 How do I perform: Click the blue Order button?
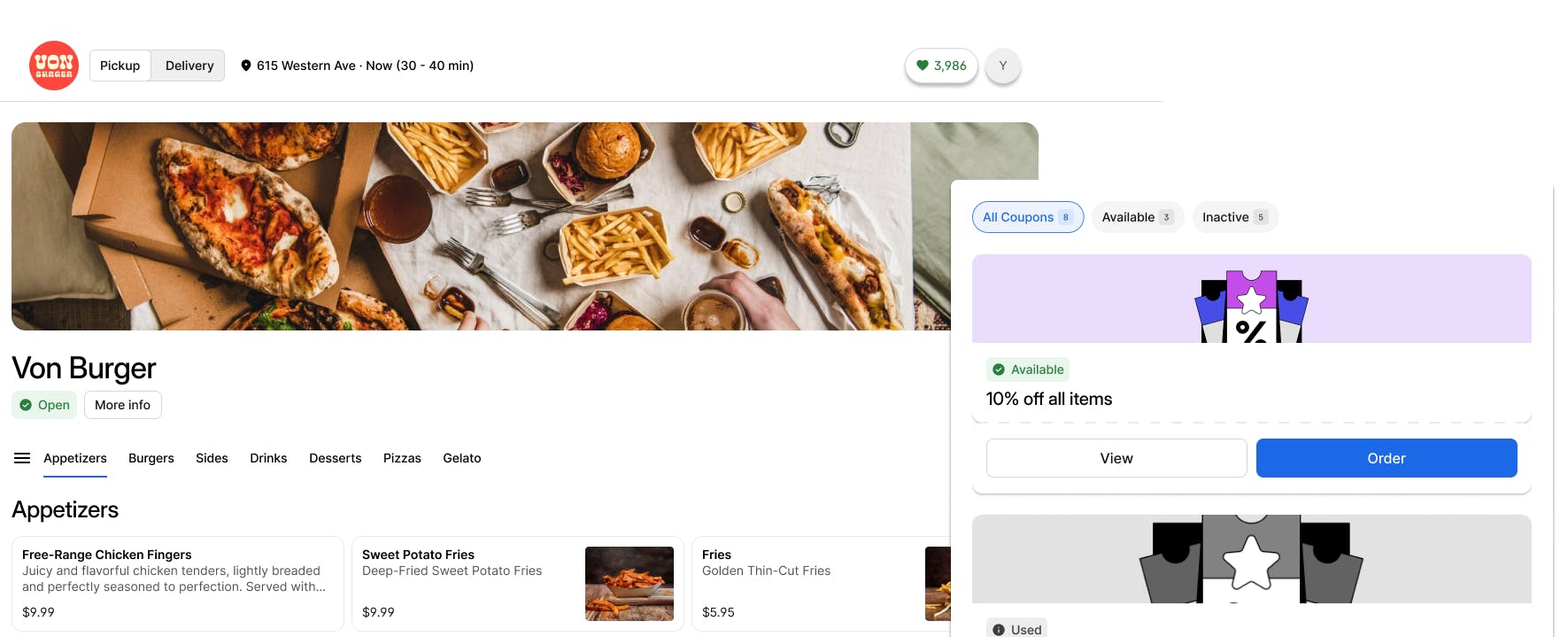(1386, 458)
